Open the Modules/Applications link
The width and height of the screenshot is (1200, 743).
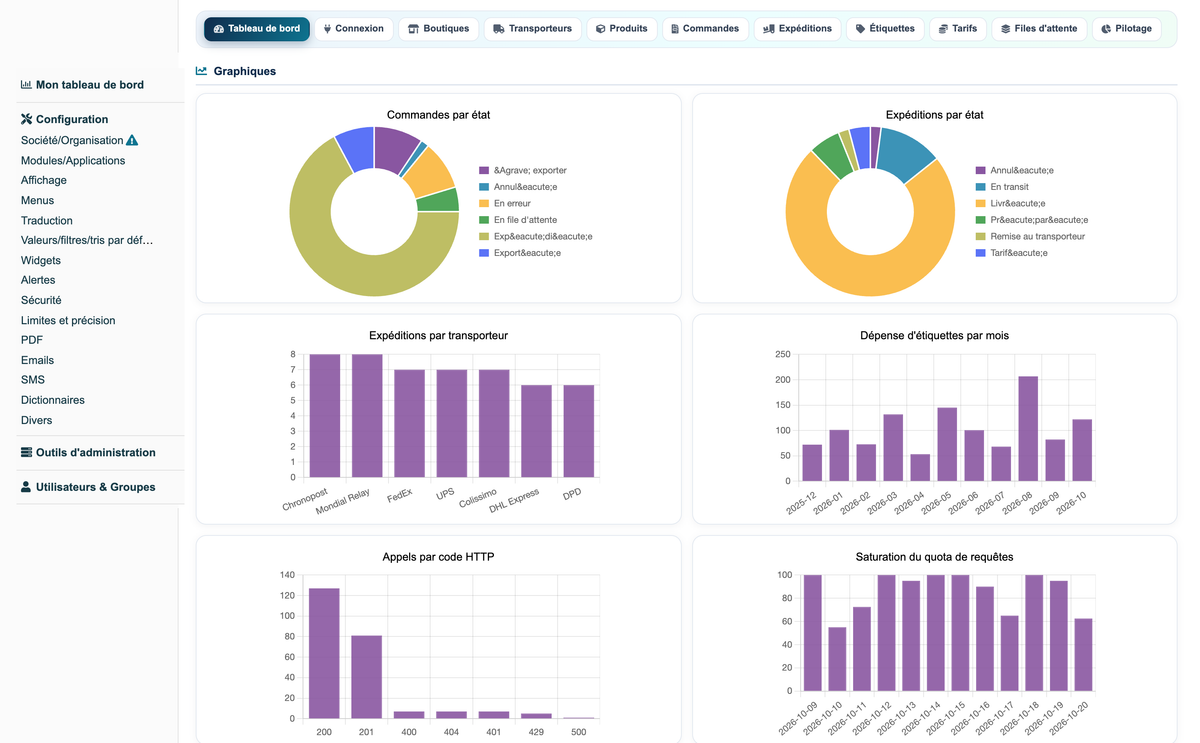coord(73,160)
